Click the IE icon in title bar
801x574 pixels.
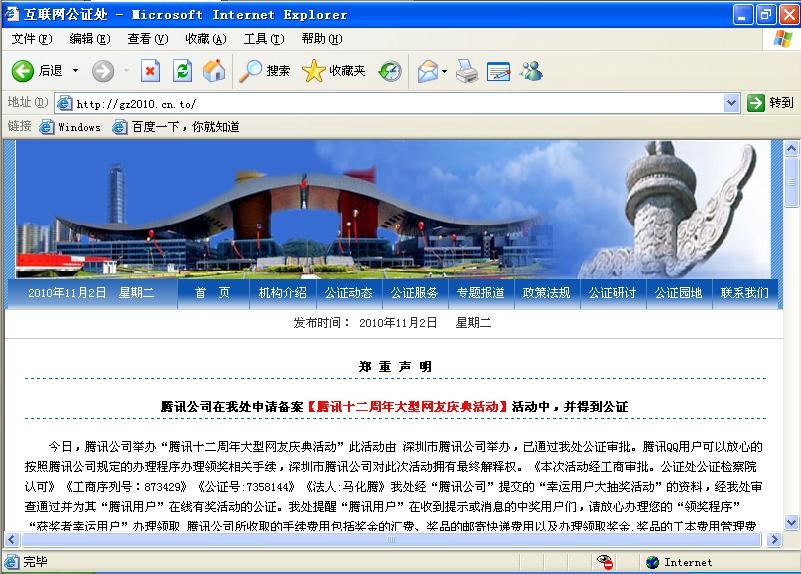tap(11, 14)
